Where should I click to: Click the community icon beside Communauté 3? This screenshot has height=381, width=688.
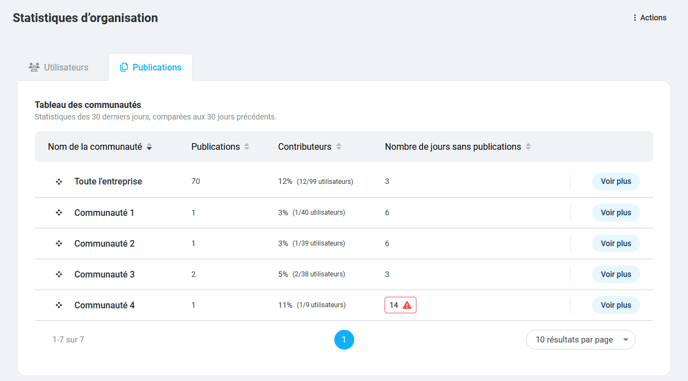click(59, 274)
